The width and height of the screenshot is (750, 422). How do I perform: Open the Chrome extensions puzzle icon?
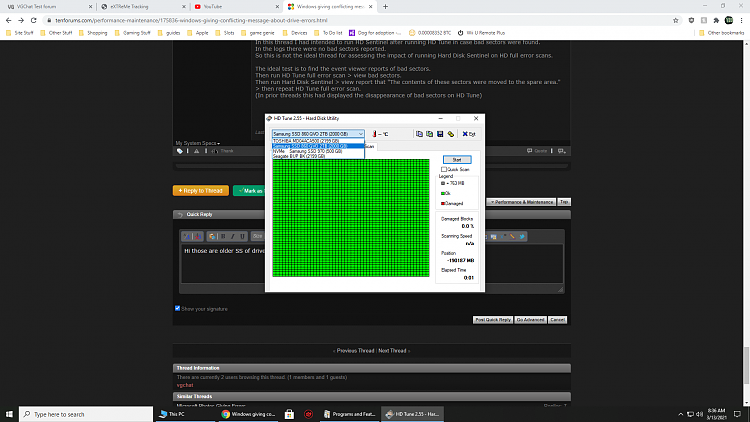[716, 21]
